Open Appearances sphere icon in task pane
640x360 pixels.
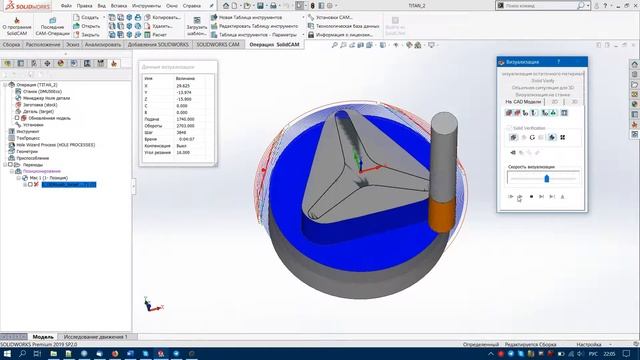tap(634, 104)
